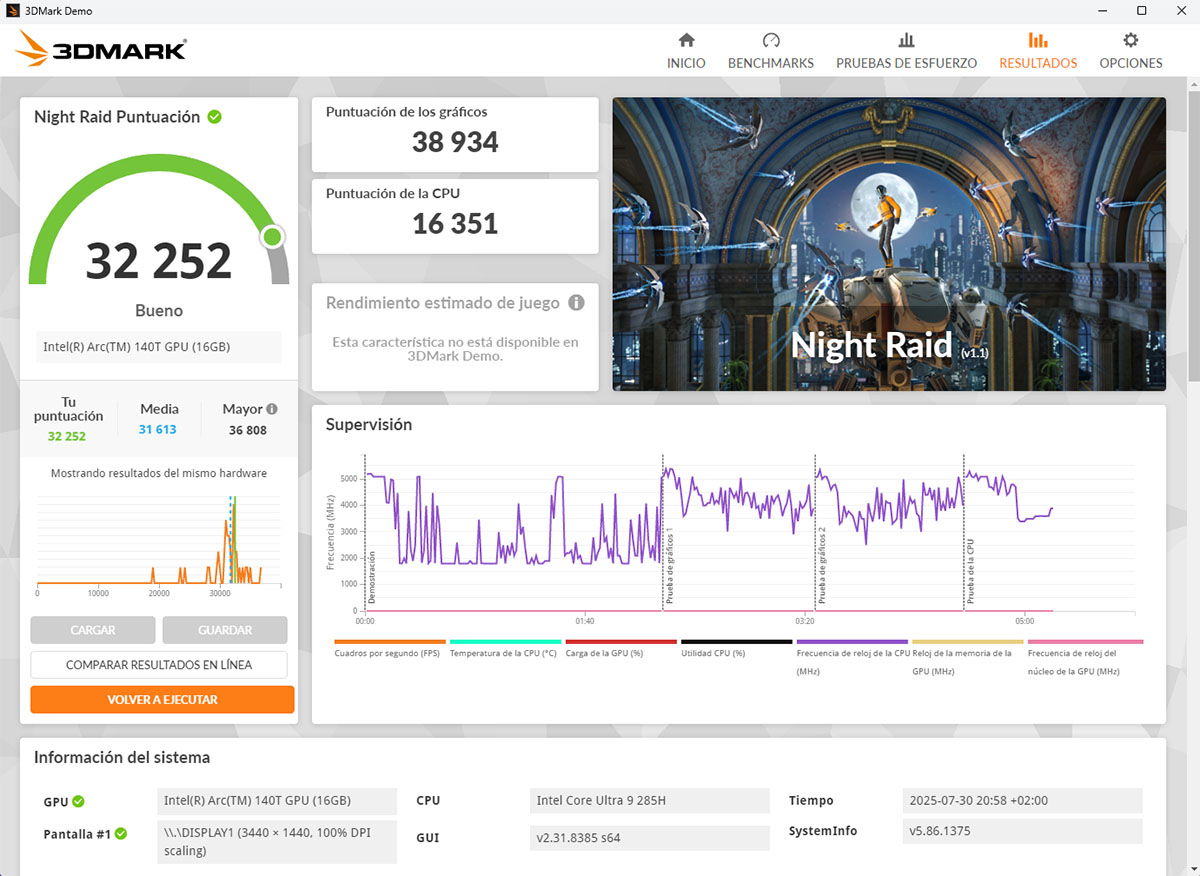Click the info icon next to Mayor
The height and width of the screenshot is (876, 1200).
point(272,409)
